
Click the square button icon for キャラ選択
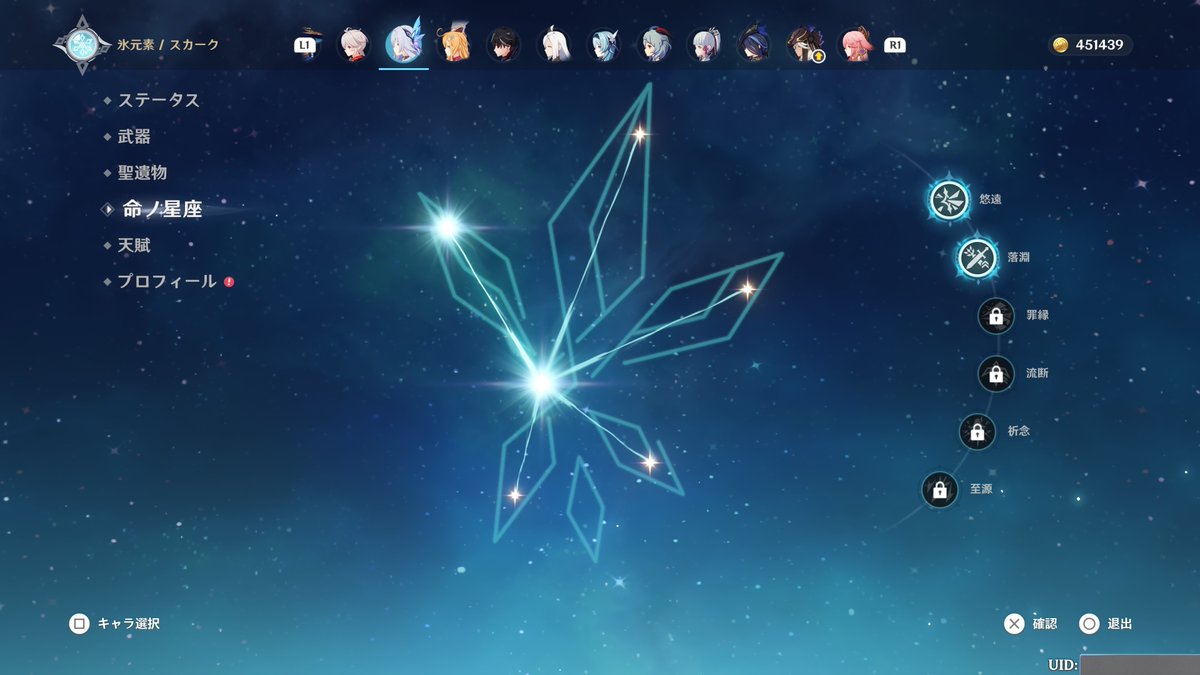79,624
